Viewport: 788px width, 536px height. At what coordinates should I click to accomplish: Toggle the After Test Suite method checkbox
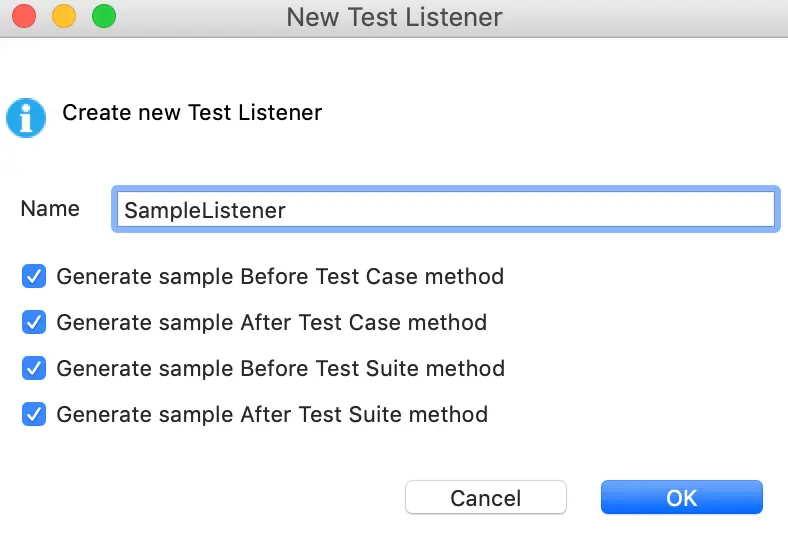point(34,414)
